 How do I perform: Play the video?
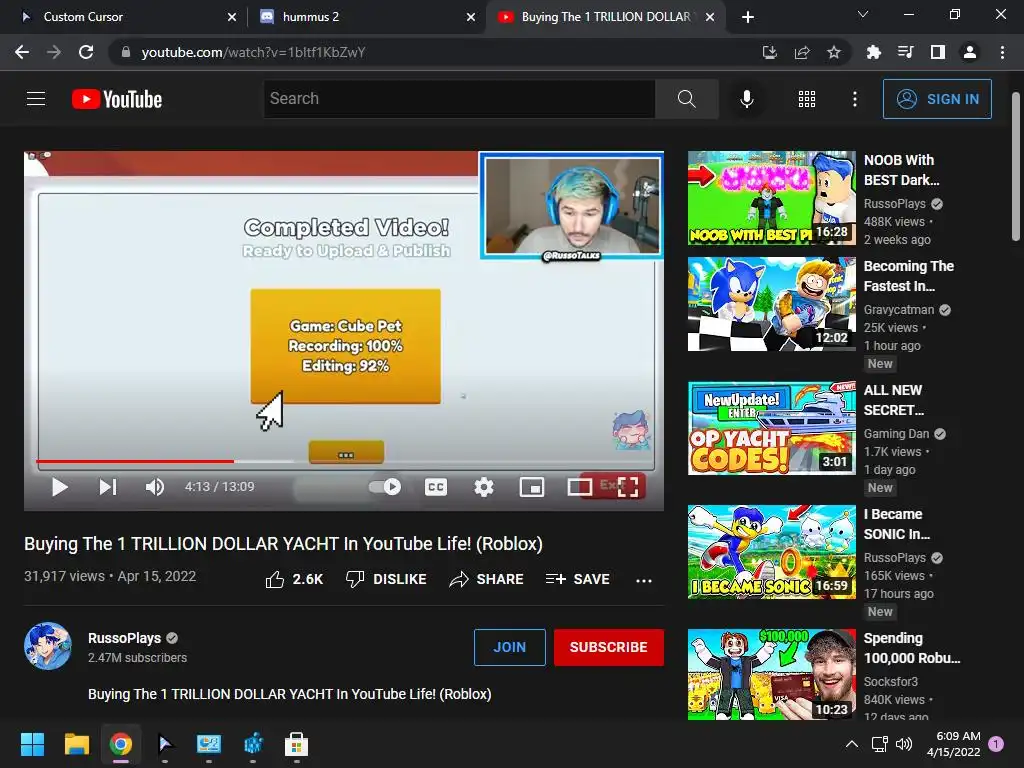coord(59,487)
